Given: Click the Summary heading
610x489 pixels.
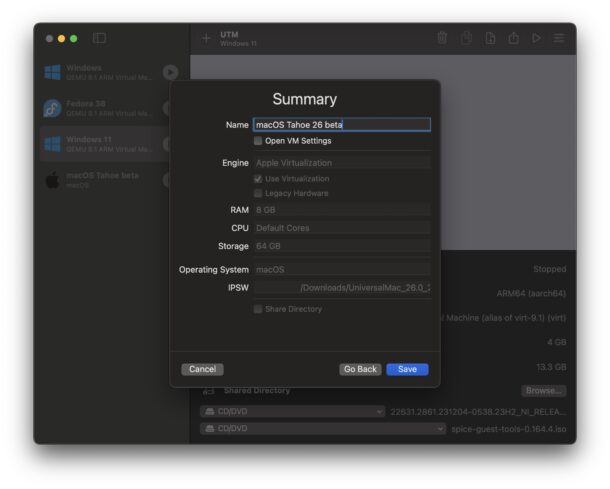Looking at the screenshot, I should point(305,100).
